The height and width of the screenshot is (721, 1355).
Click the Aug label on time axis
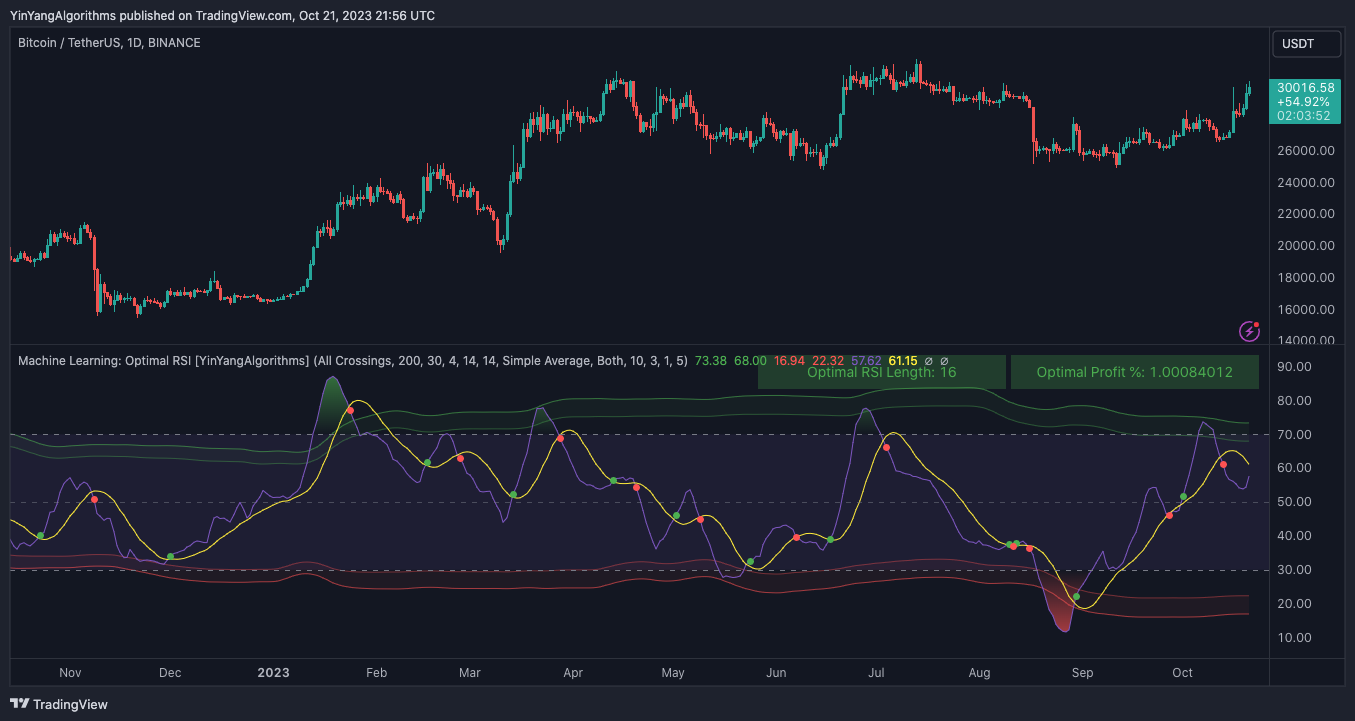(x=980, y=673)
